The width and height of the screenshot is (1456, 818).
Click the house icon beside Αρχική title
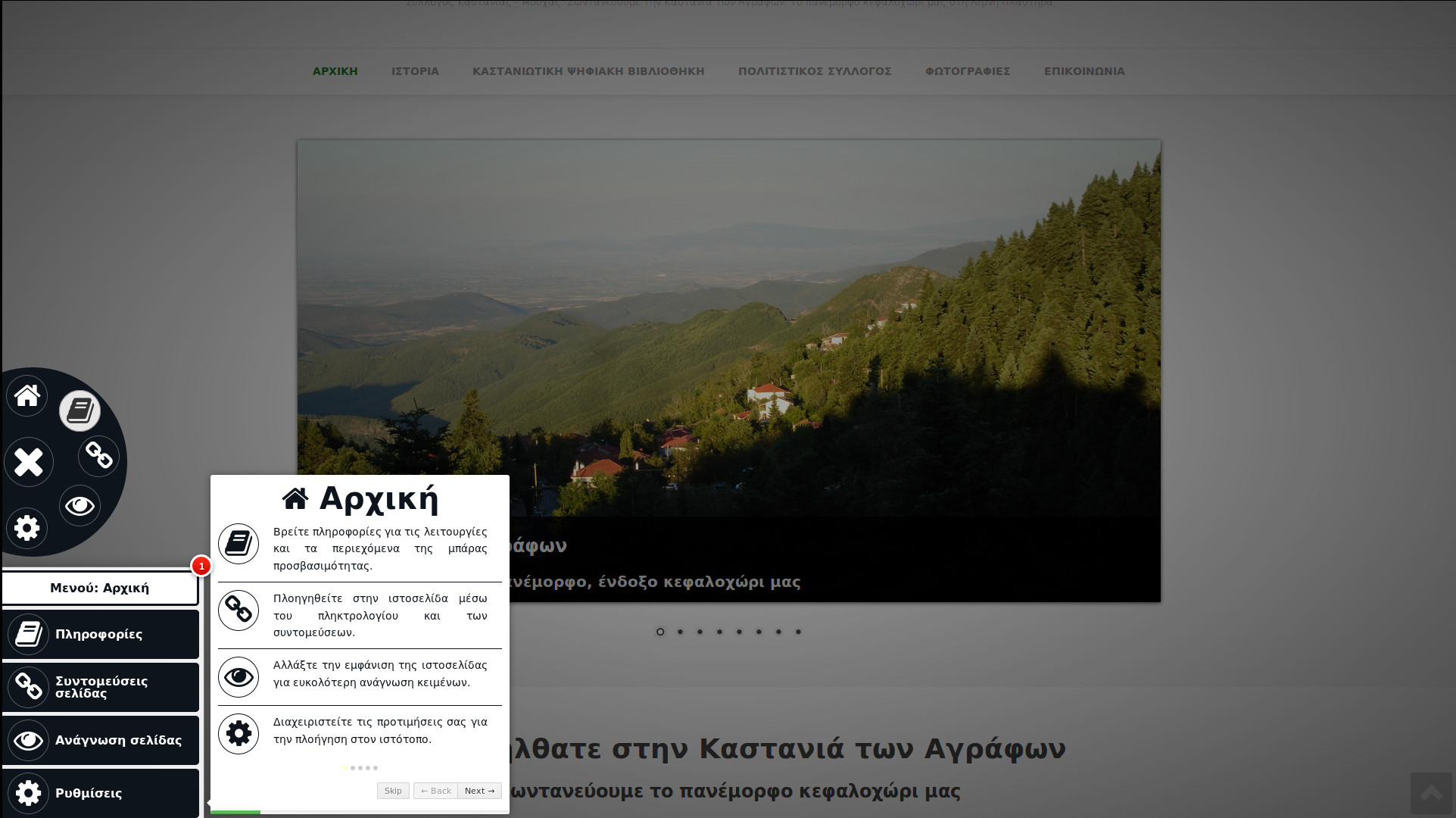coord(295,498)
